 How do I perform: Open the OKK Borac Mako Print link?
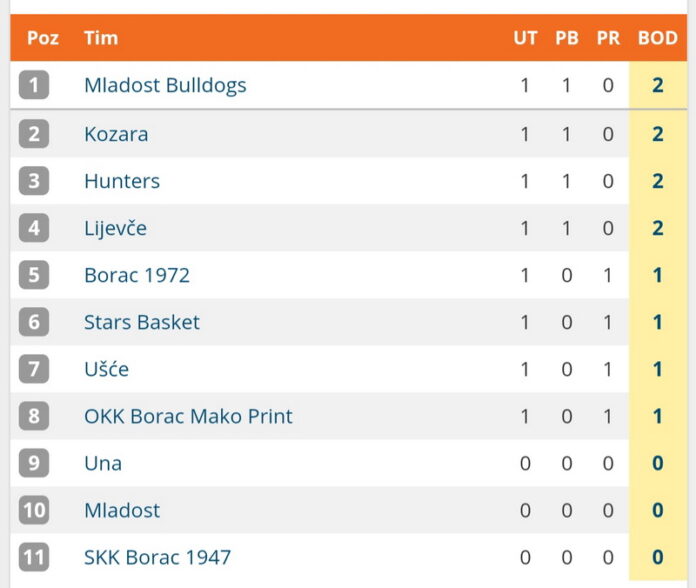tap(188, 416)
